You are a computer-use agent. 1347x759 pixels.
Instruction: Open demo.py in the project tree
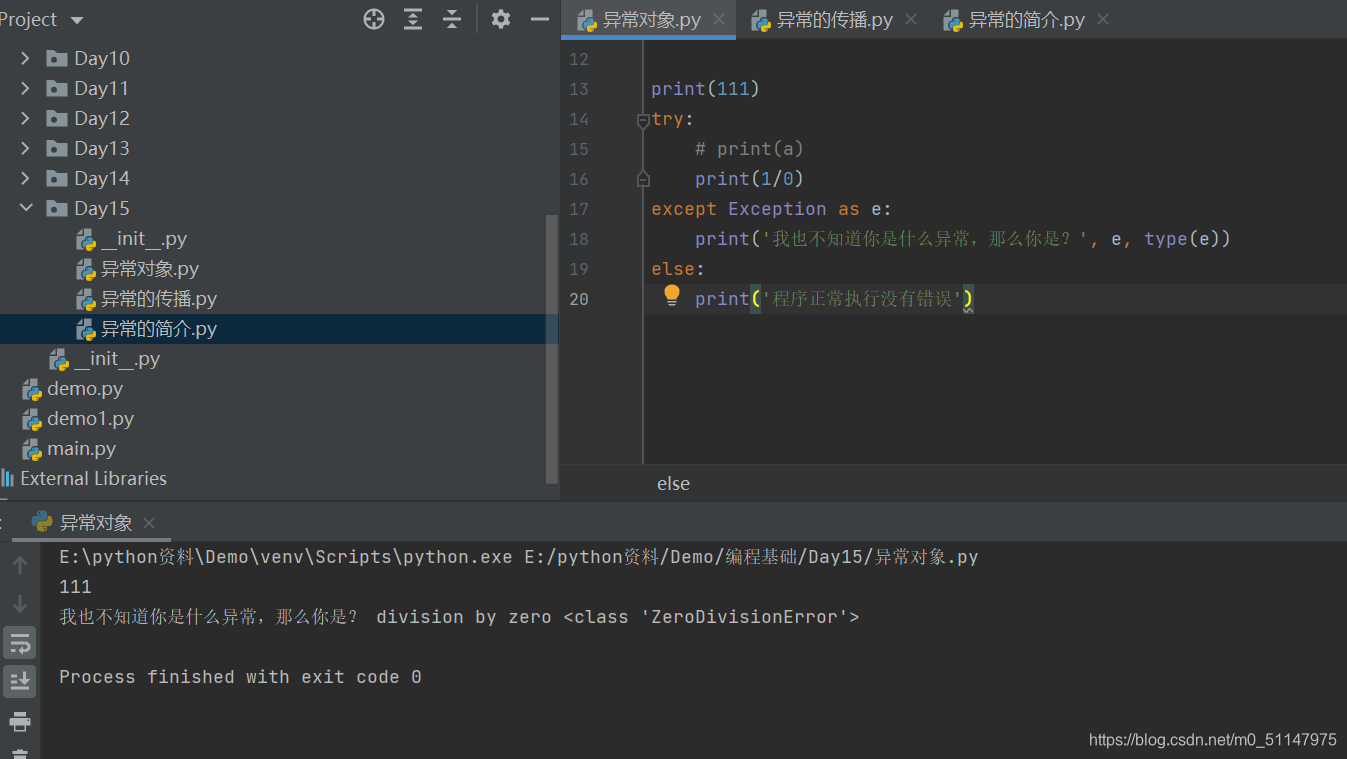click(x=85, y=389)
